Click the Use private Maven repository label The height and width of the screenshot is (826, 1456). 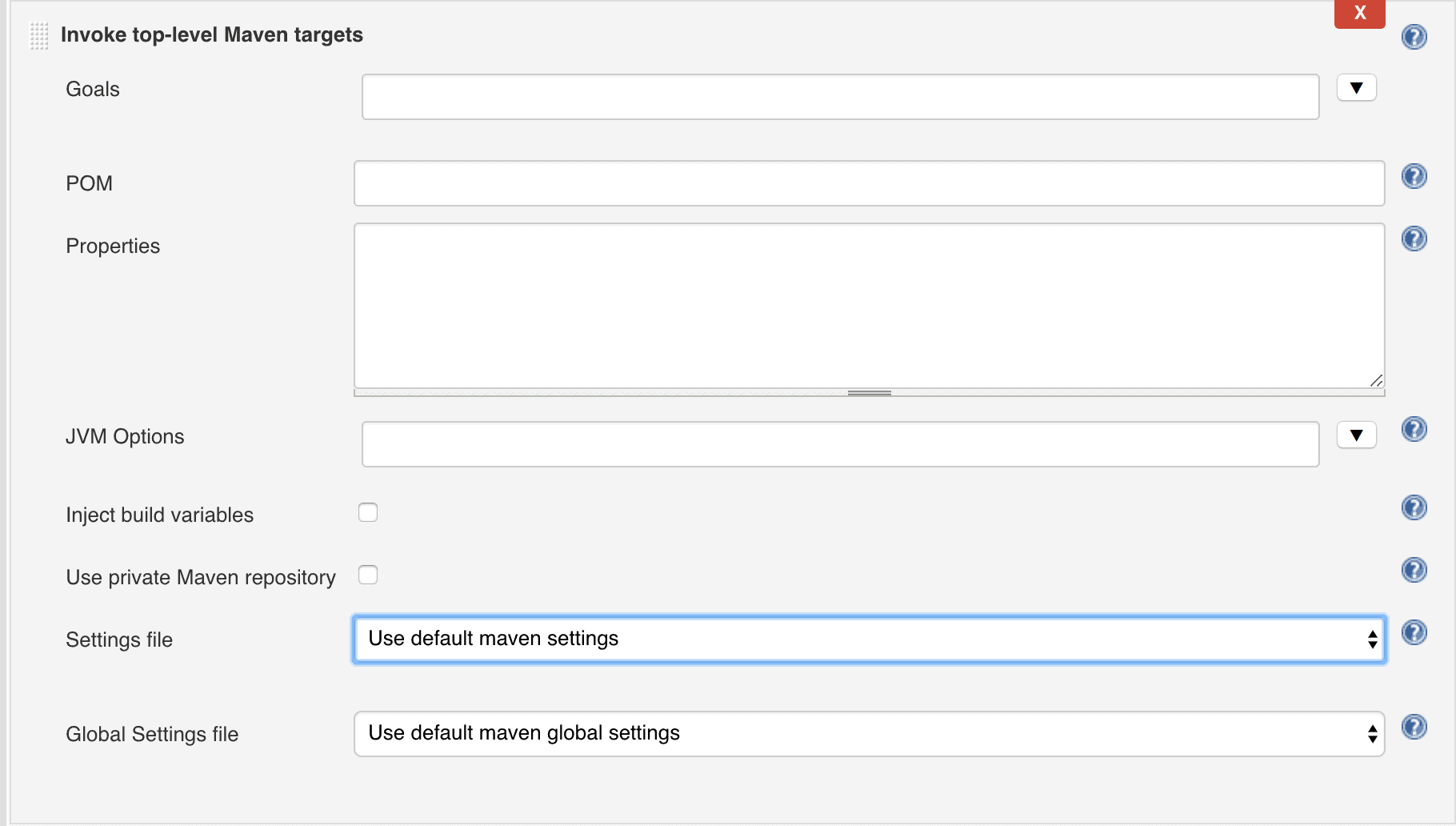201,577
